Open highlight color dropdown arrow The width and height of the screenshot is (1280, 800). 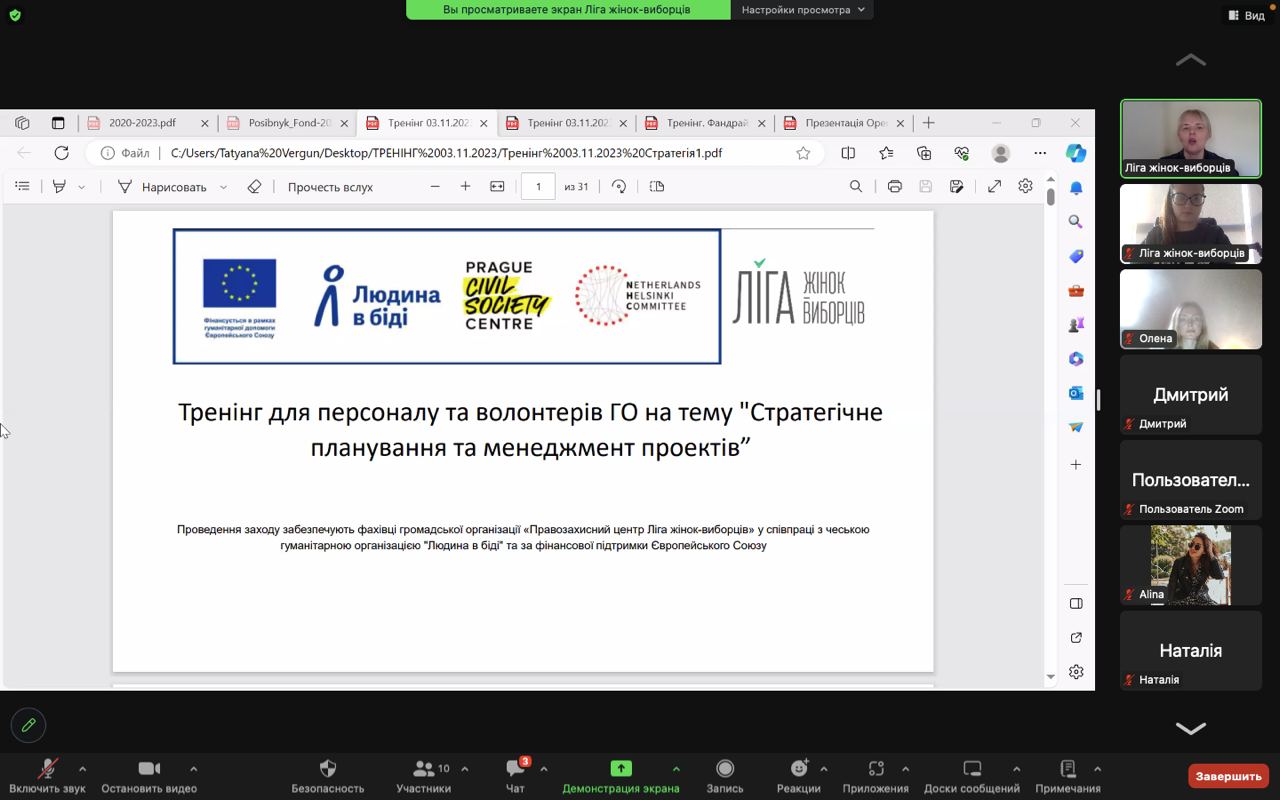[x=82, y=187]
